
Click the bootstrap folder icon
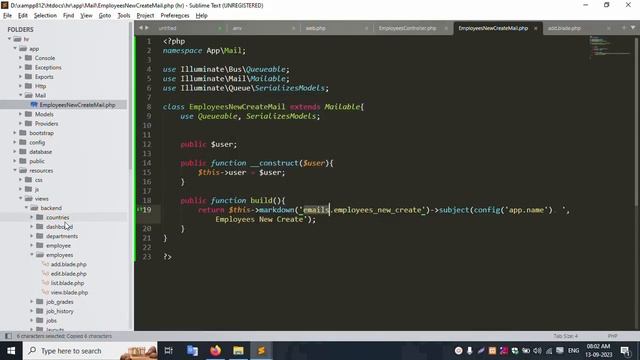23,133
